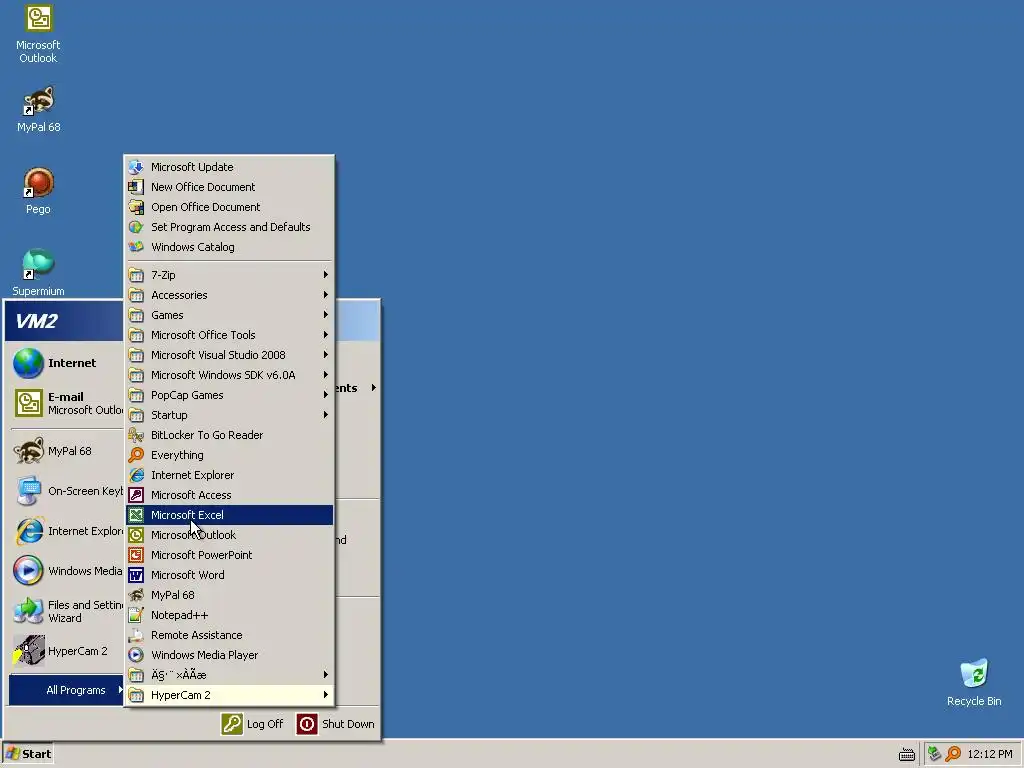The image size is (1024, 768).
Task: Open the garbled-name program folder above HyperCam 2
Action: 229,675
